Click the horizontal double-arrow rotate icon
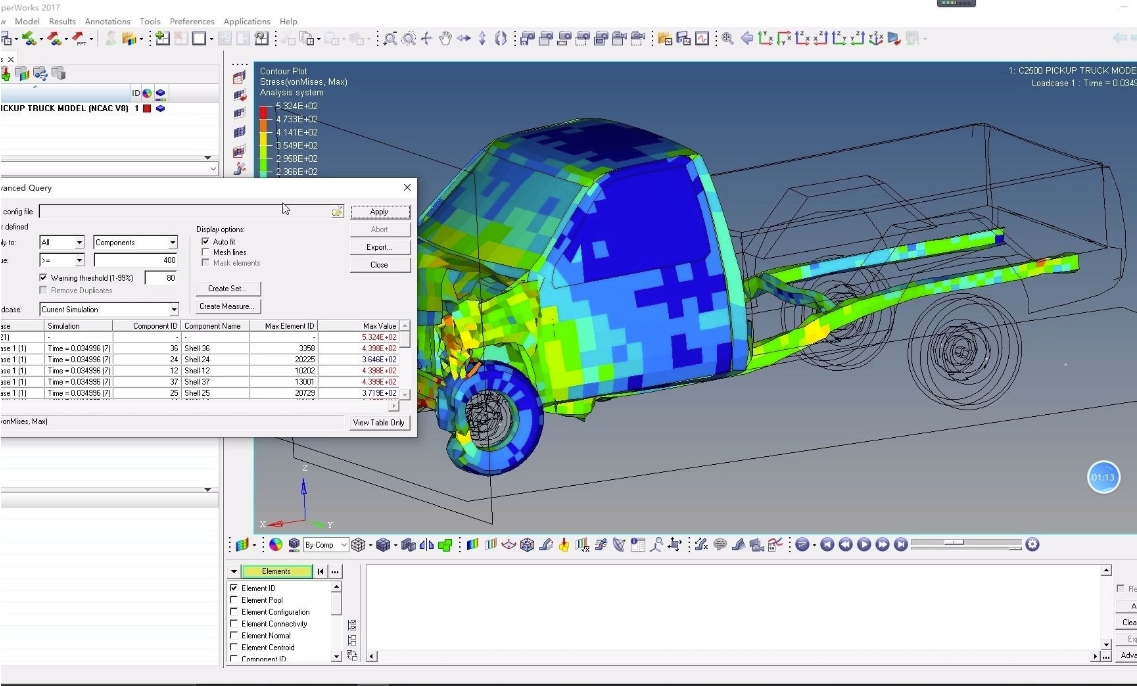The height and width of the screenshot is (686, 1137). point(463,39)
